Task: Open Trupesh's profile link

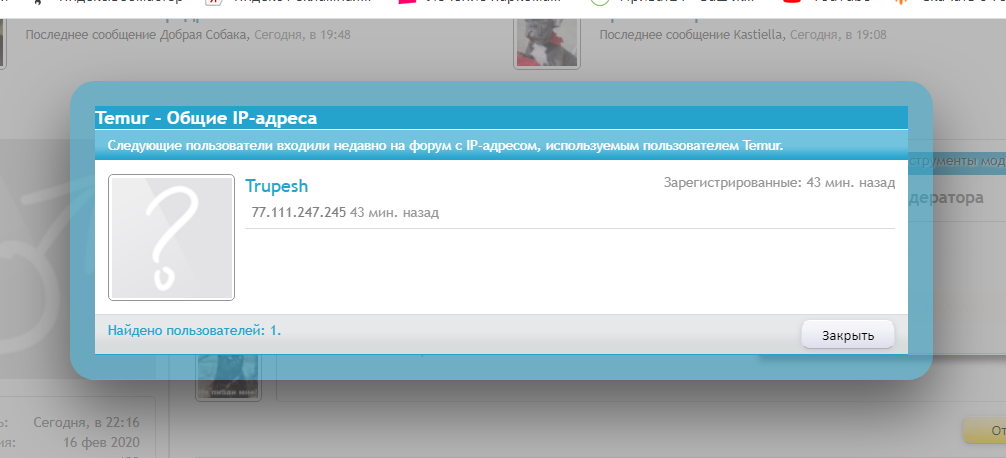Action: tap(277, 186)
